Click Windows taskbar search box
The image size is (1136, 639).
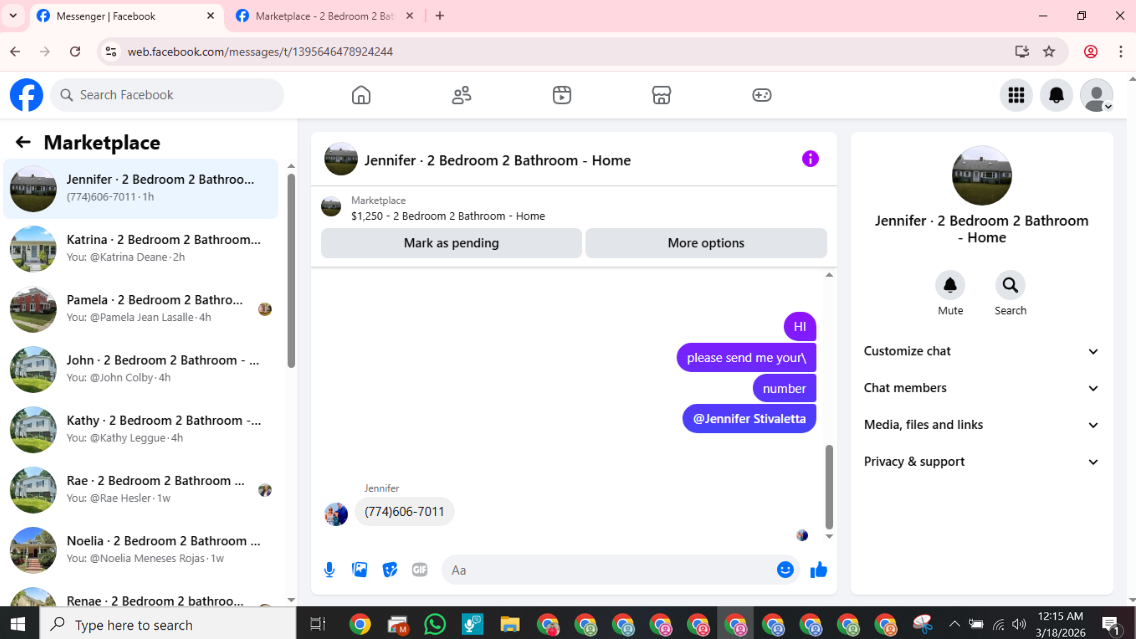point(168,624)
